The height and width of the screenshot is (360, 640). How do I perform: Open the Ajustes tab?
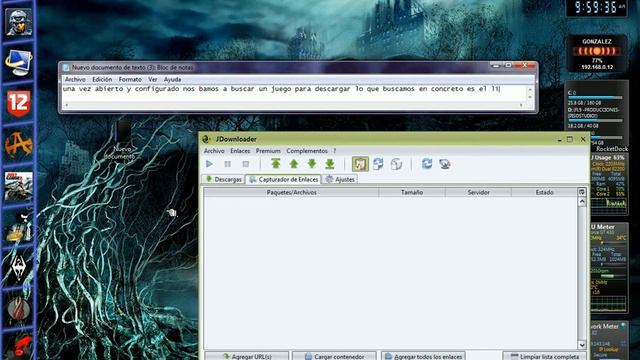click(x=340, y=180)
